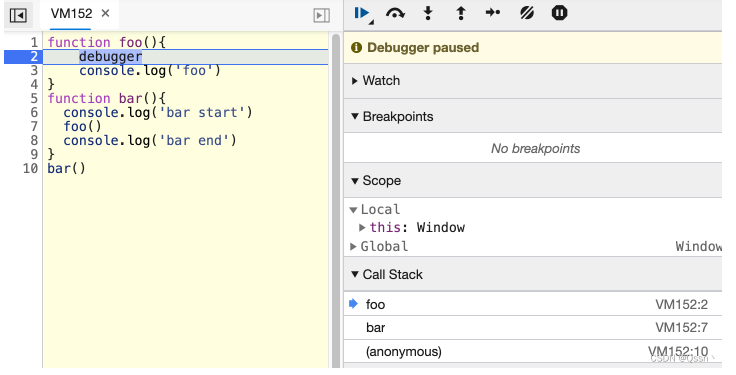This screenshot has height=375, width=736.
Task: Expand the Global scope
Action: click(x=353, y=246)
